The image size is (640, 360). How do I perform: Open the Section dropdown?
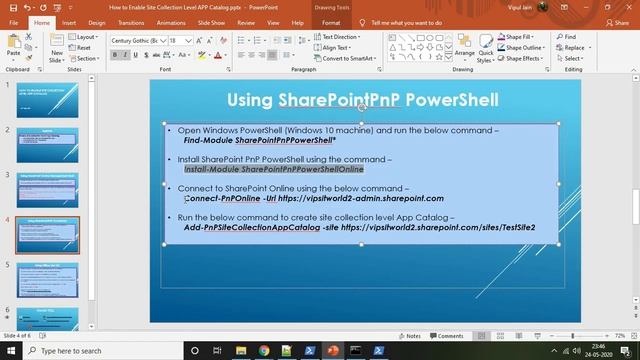pyautogui.click(x=84, y=58)
